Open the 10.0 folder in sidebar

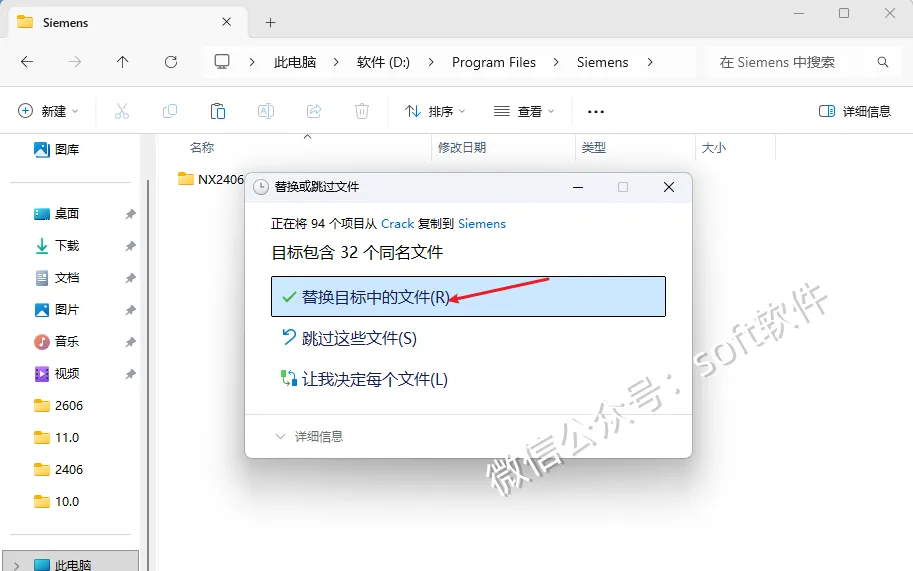pyautogui.click(x=56, y=502)
